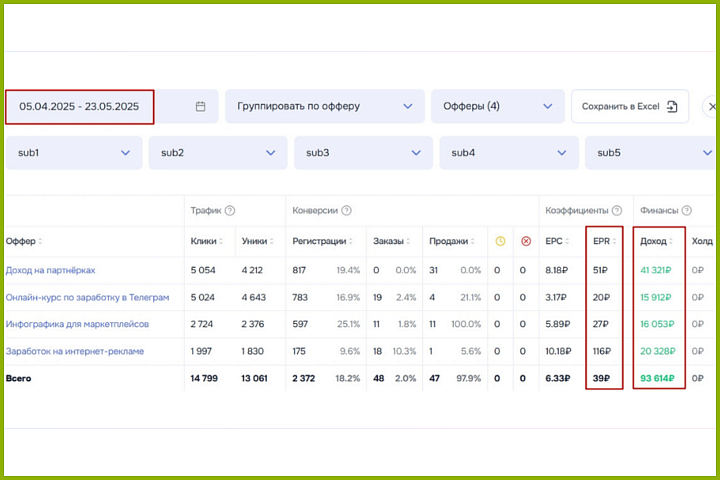The height and width of the screenshot is (480, 720).
Task: Expand the sub3 filter dropdown
Action: click(x=362, y=153)
